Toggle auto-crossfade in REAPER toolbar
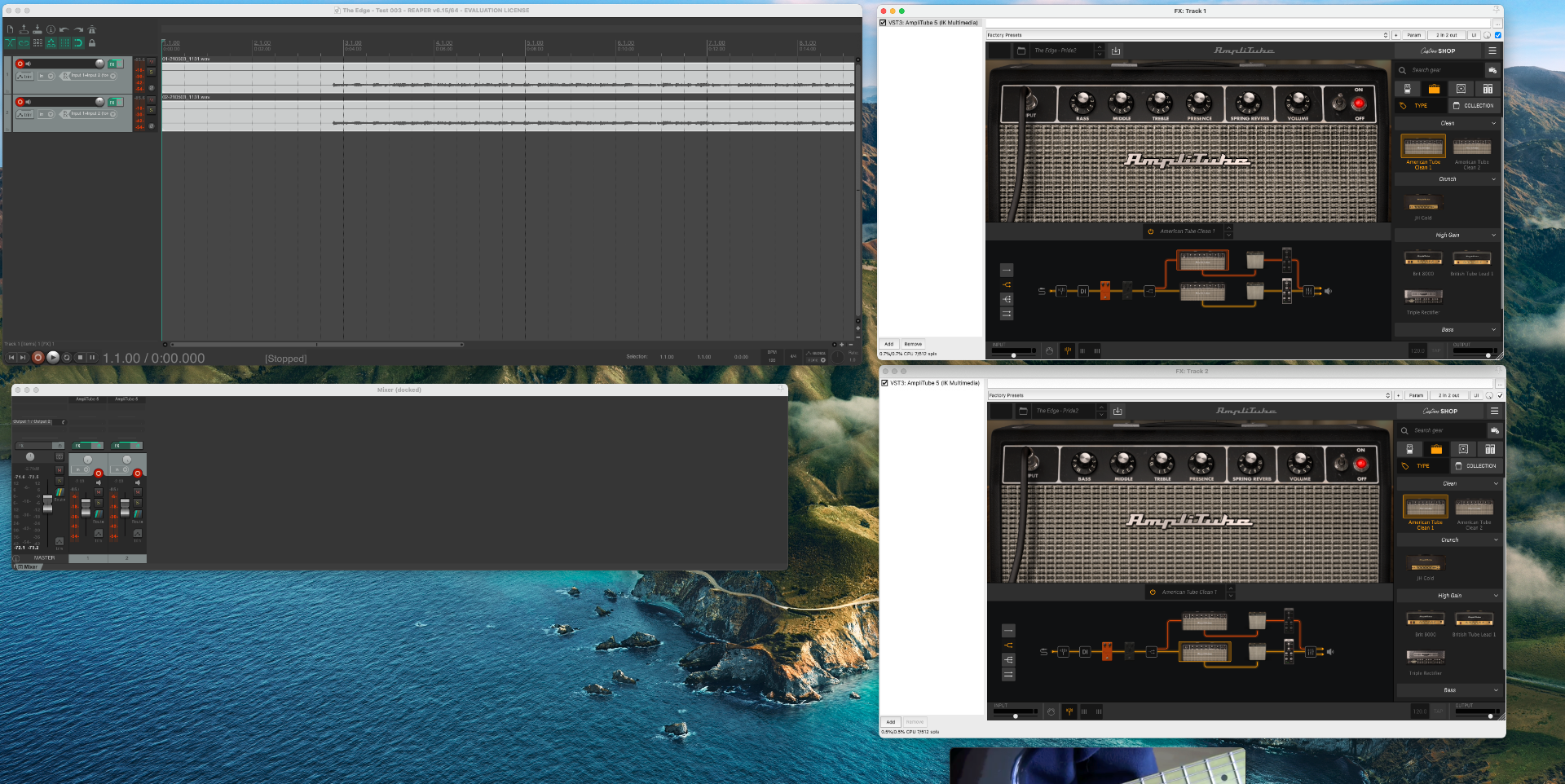Screen dimensions: 1565x784 (x=10, y=43)
